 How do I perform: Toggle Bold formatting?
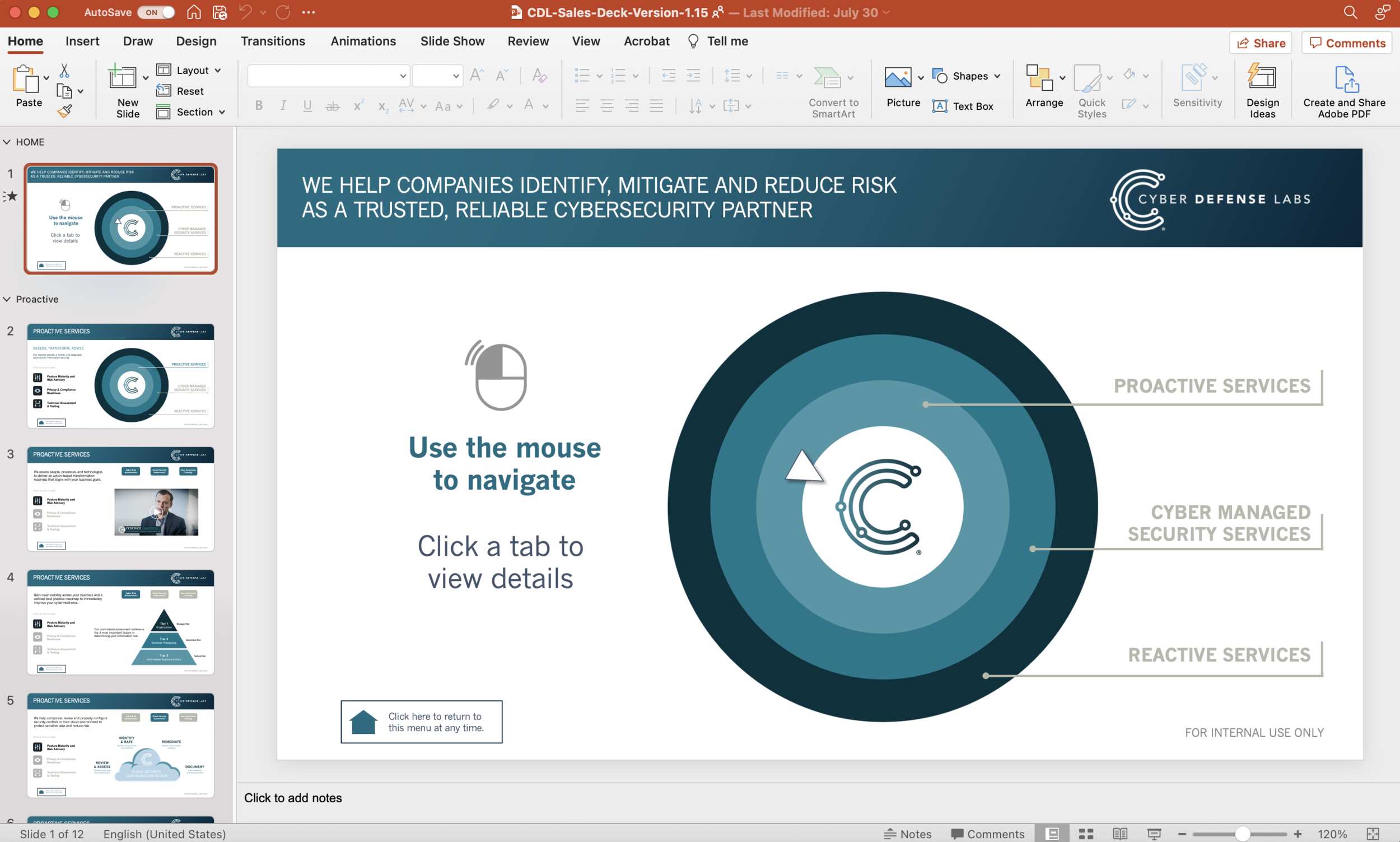(x=259, y=105)
